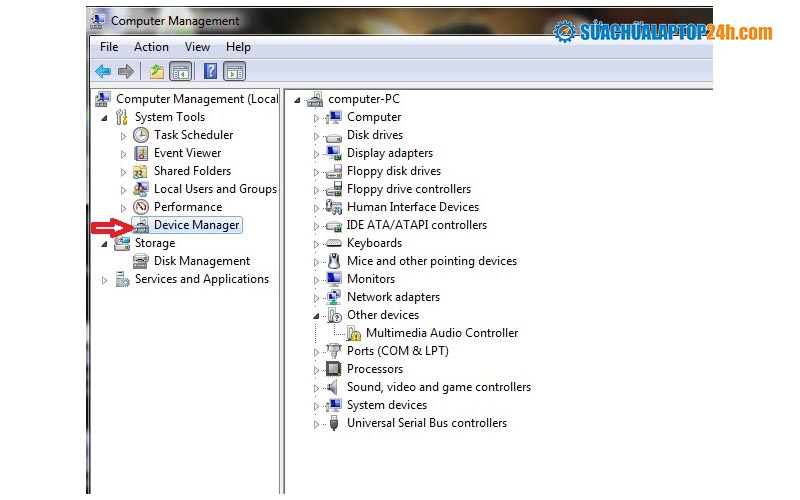The width and height of the screenshot is (800, 500).
Task: Open the Help menu
Action: pyautogui.click(x=238, y=47)
